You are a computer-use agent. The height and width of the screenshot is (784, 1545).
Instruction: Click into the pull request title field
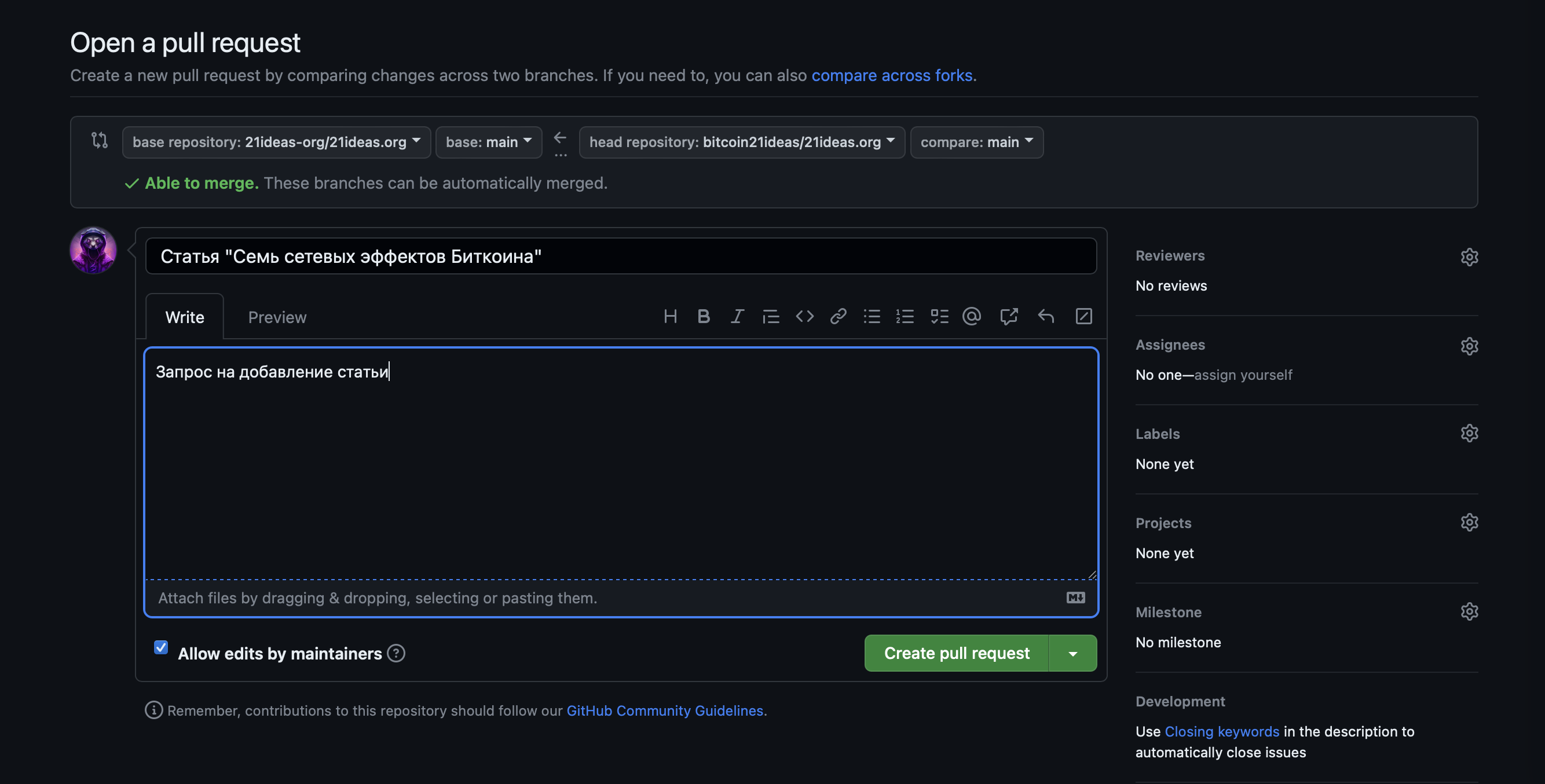621,257
